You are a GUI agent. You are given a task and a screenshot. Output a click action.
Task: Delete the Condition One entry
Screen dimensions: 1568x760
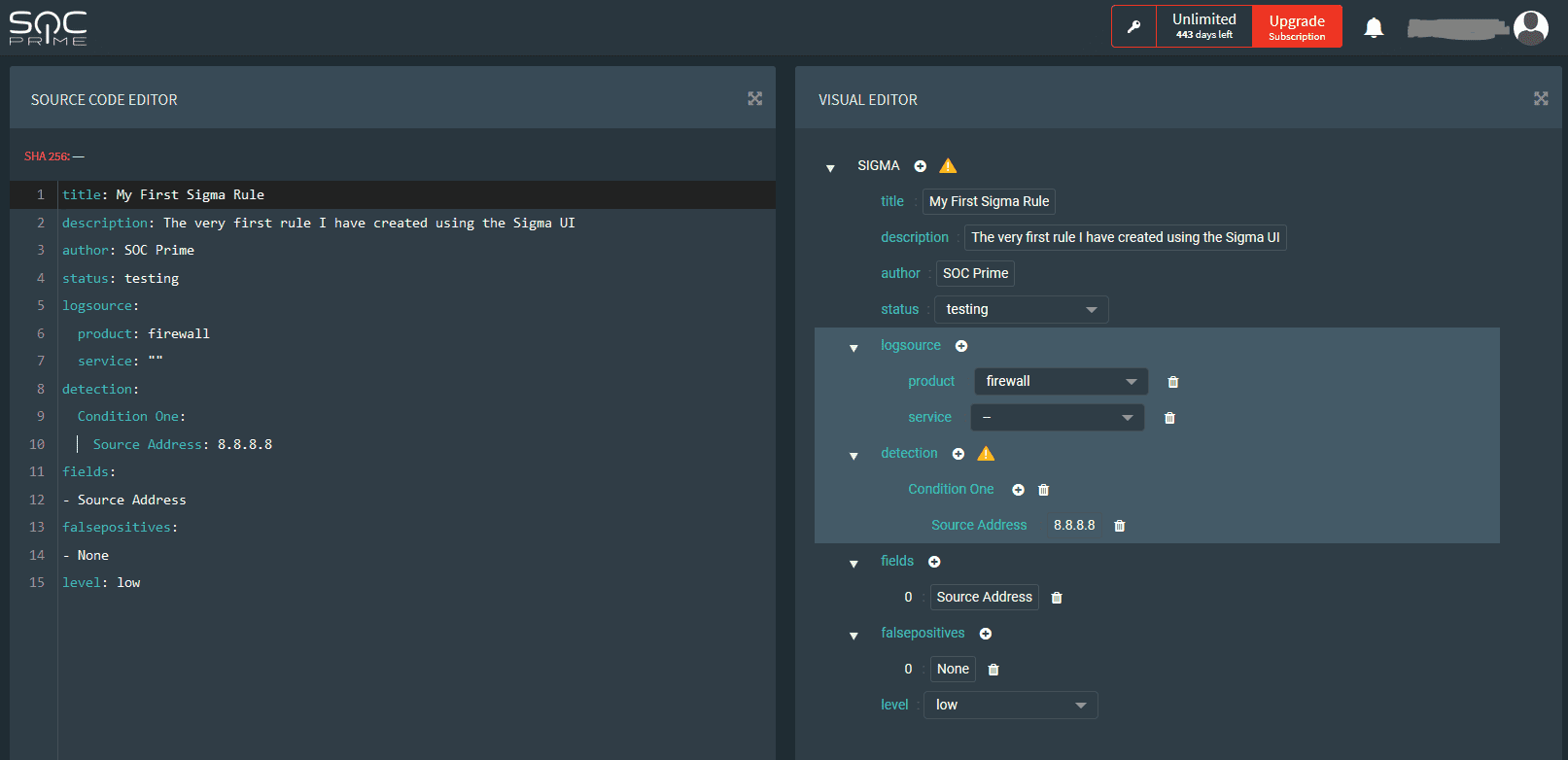1043,490
